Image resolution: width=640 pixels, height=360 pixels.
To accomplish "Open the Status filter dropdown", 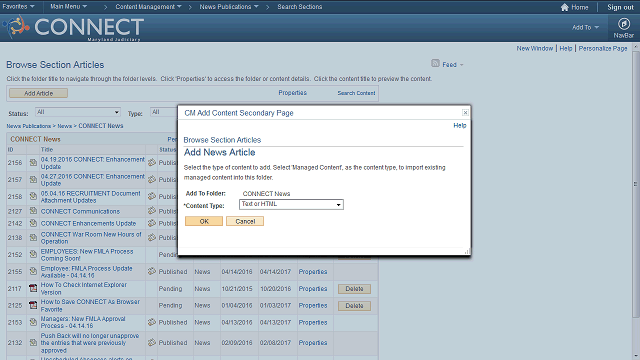I will 78,112.
